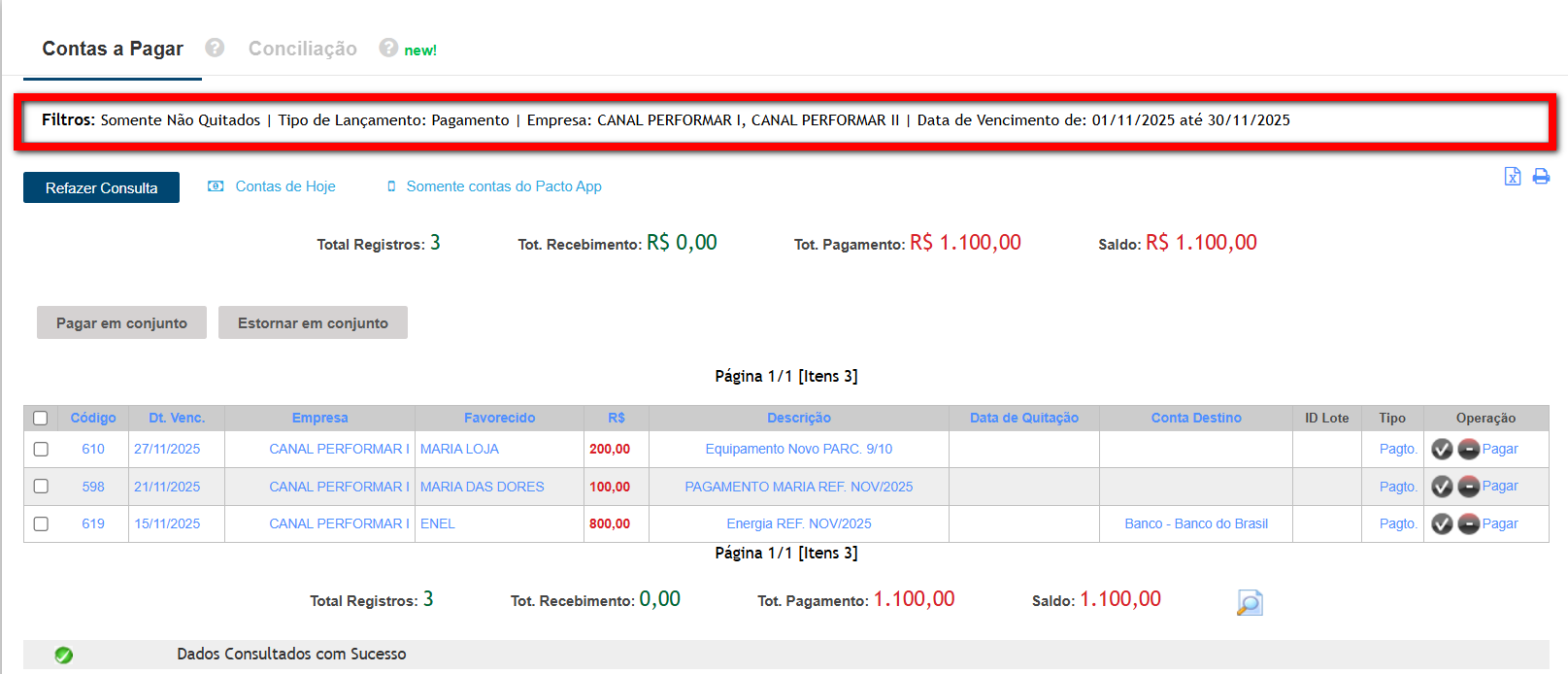Screen dimensions: 1568x674
Task: Open the Contas de Hoje link
Action: click(284, 186)
